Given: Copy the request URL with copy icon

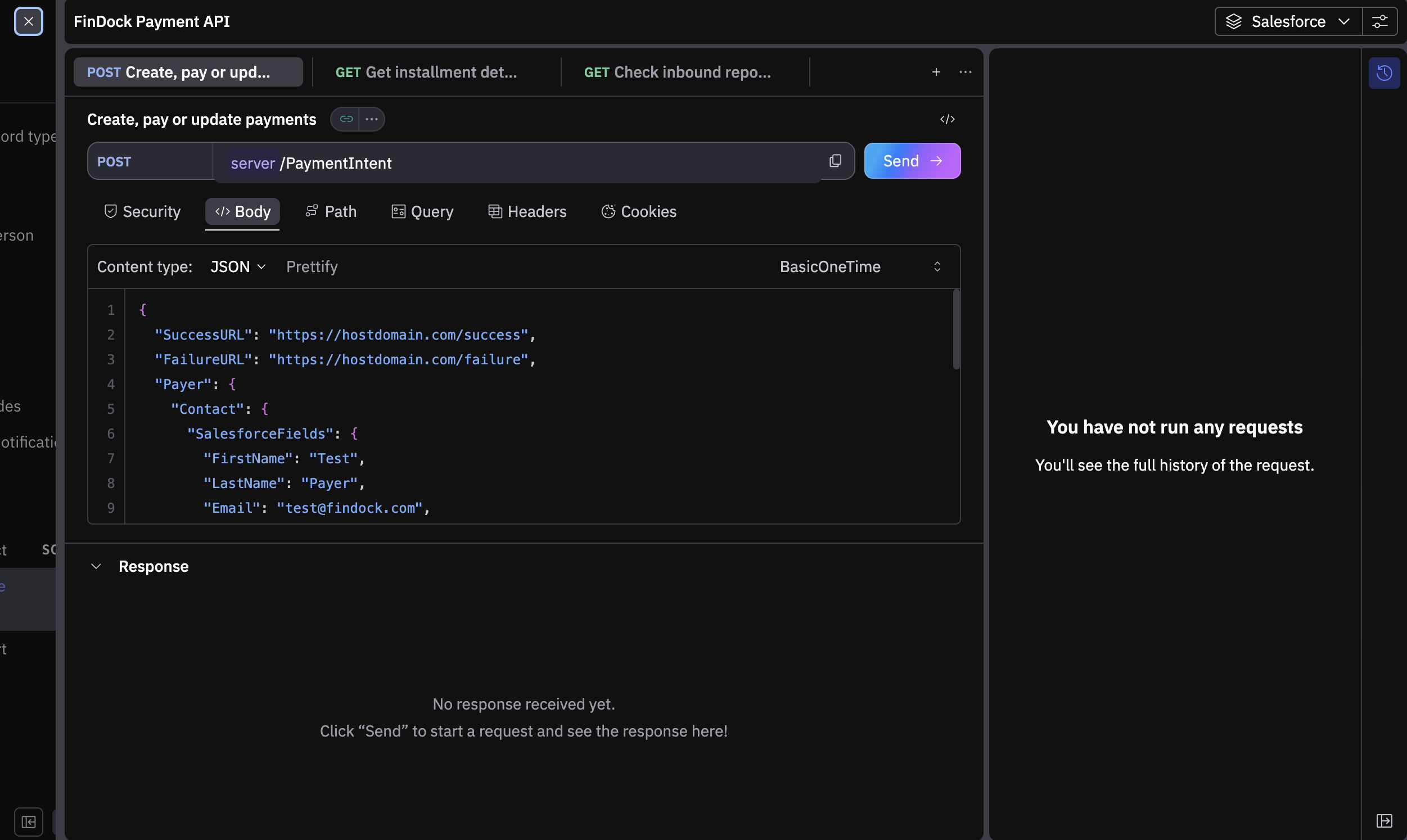Looking at the screenshot, I should click(835, 161).
